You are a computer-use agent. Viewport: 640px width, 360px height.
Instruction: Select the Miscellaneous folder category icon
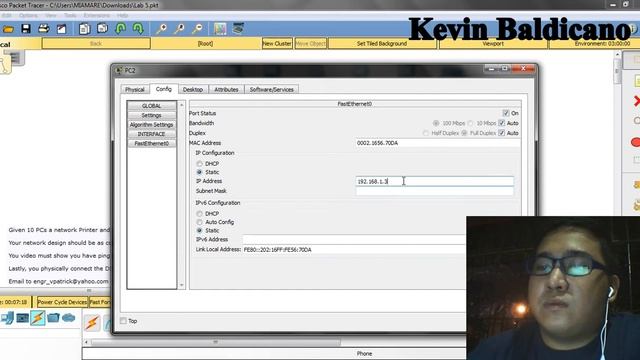pyautogui.click(x=53, y=318)
